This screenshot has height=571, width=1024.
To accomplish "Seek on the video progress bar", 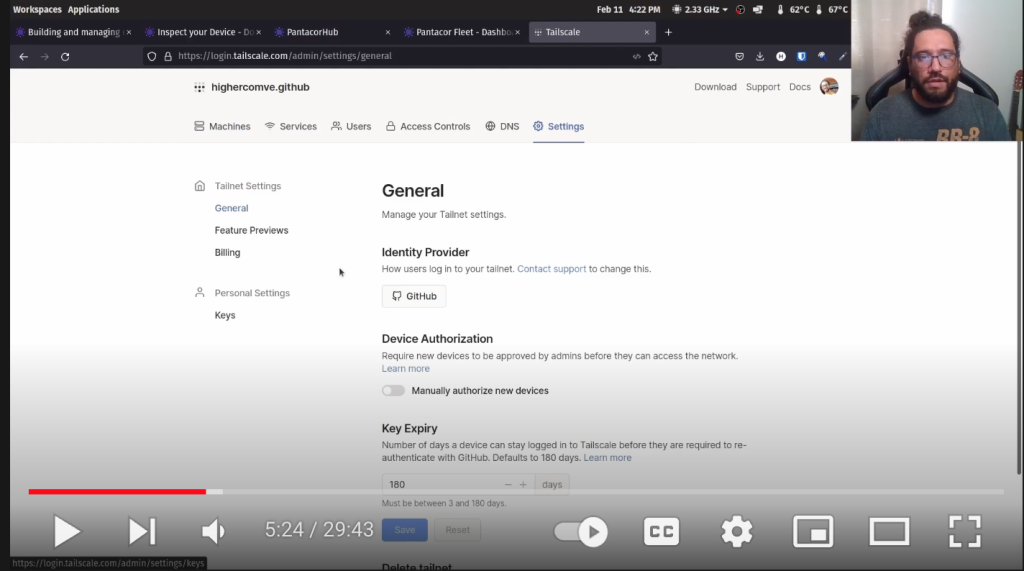I will 516,491.
